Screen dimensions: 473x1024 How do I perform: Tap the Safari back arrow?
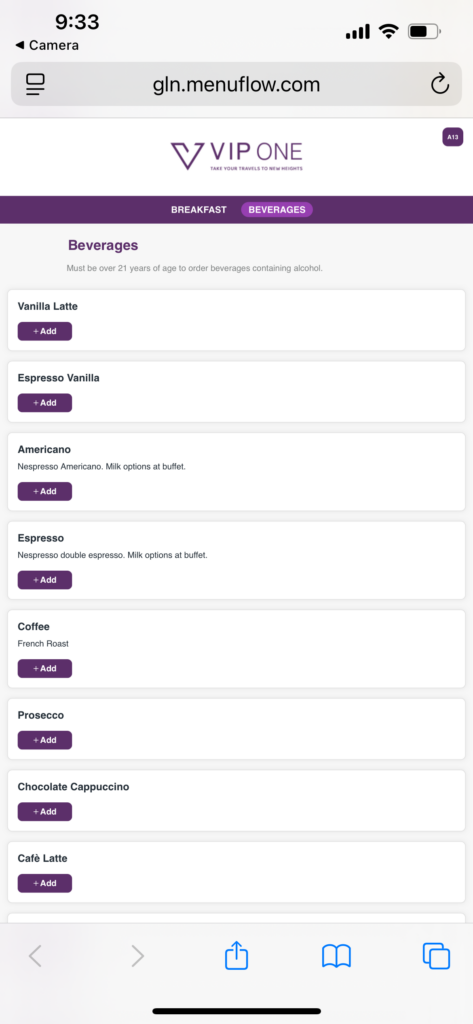35,957
